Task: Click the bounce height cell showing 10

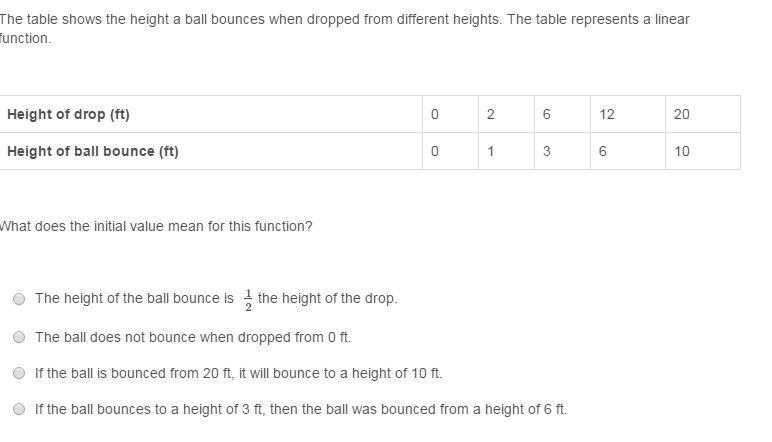Action: [681, 151]
